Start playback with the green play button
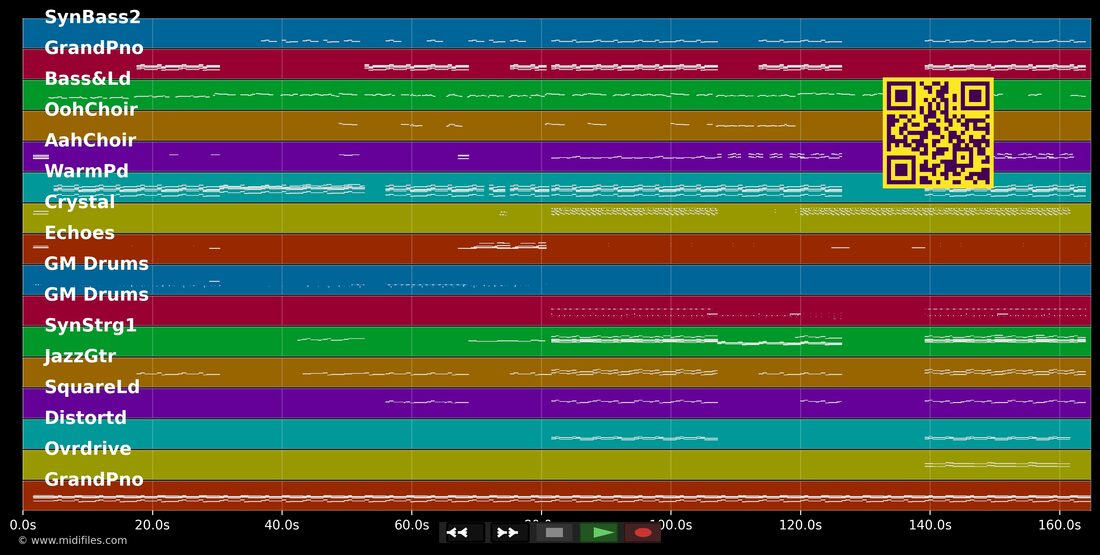Image resolution: width=1100 pixels, height=555 pixels. pyautogui.click(x=598, y=533)
